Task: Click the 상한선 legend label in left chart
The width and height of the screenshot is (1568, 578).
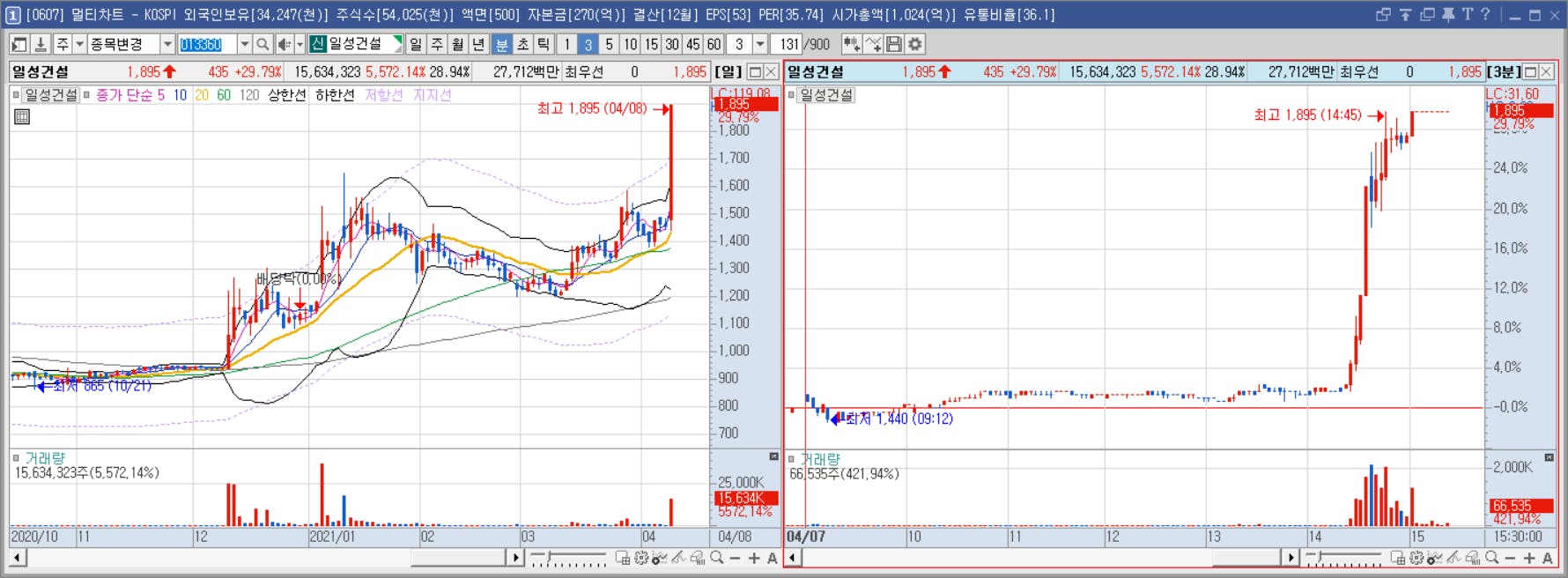Action: coord(286,95)
